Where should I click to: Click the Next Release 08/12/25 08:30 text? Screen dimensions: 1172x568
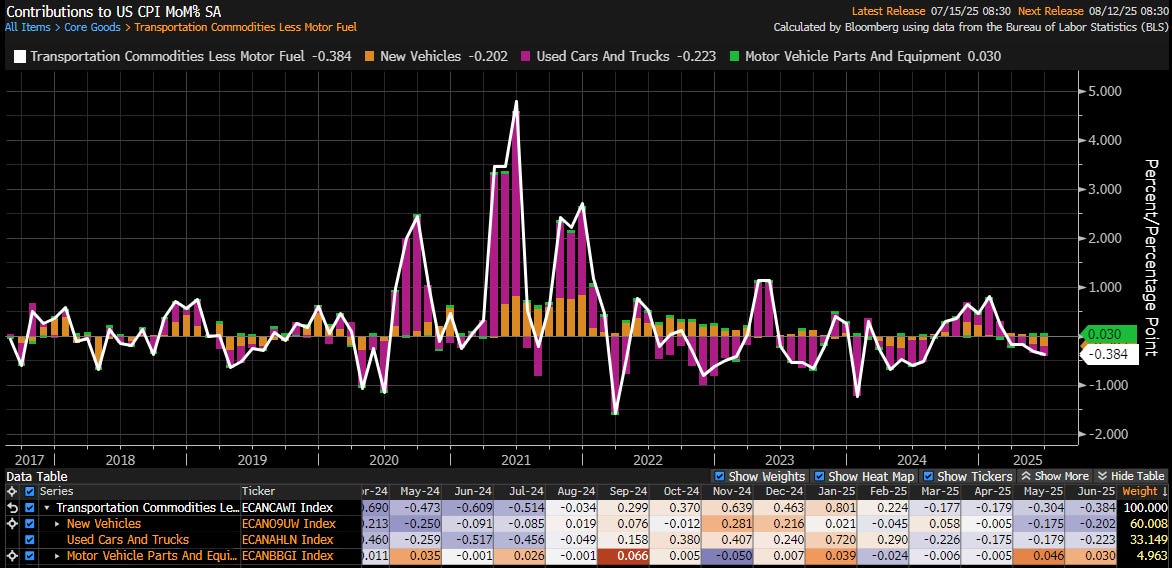[x=1094, y=10]
